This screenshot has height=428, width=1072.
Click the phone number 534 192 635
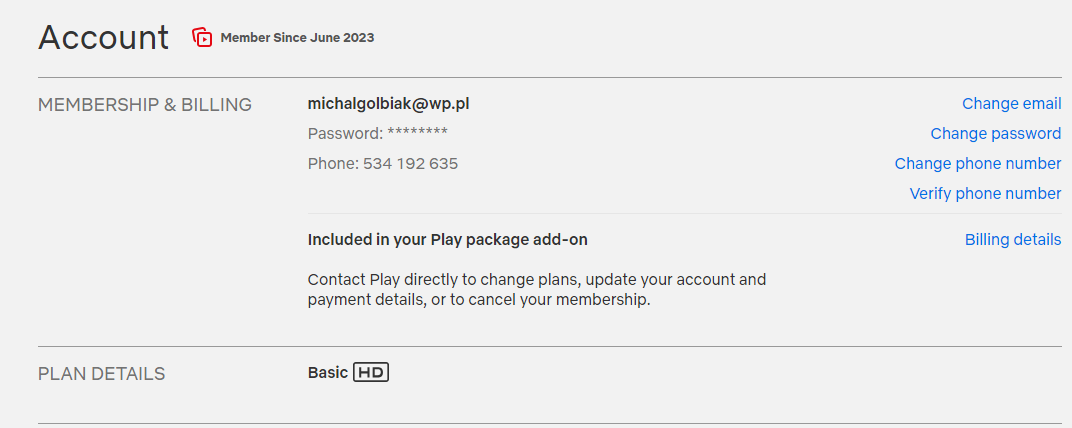pyautogui.click(x=410, y=164)
